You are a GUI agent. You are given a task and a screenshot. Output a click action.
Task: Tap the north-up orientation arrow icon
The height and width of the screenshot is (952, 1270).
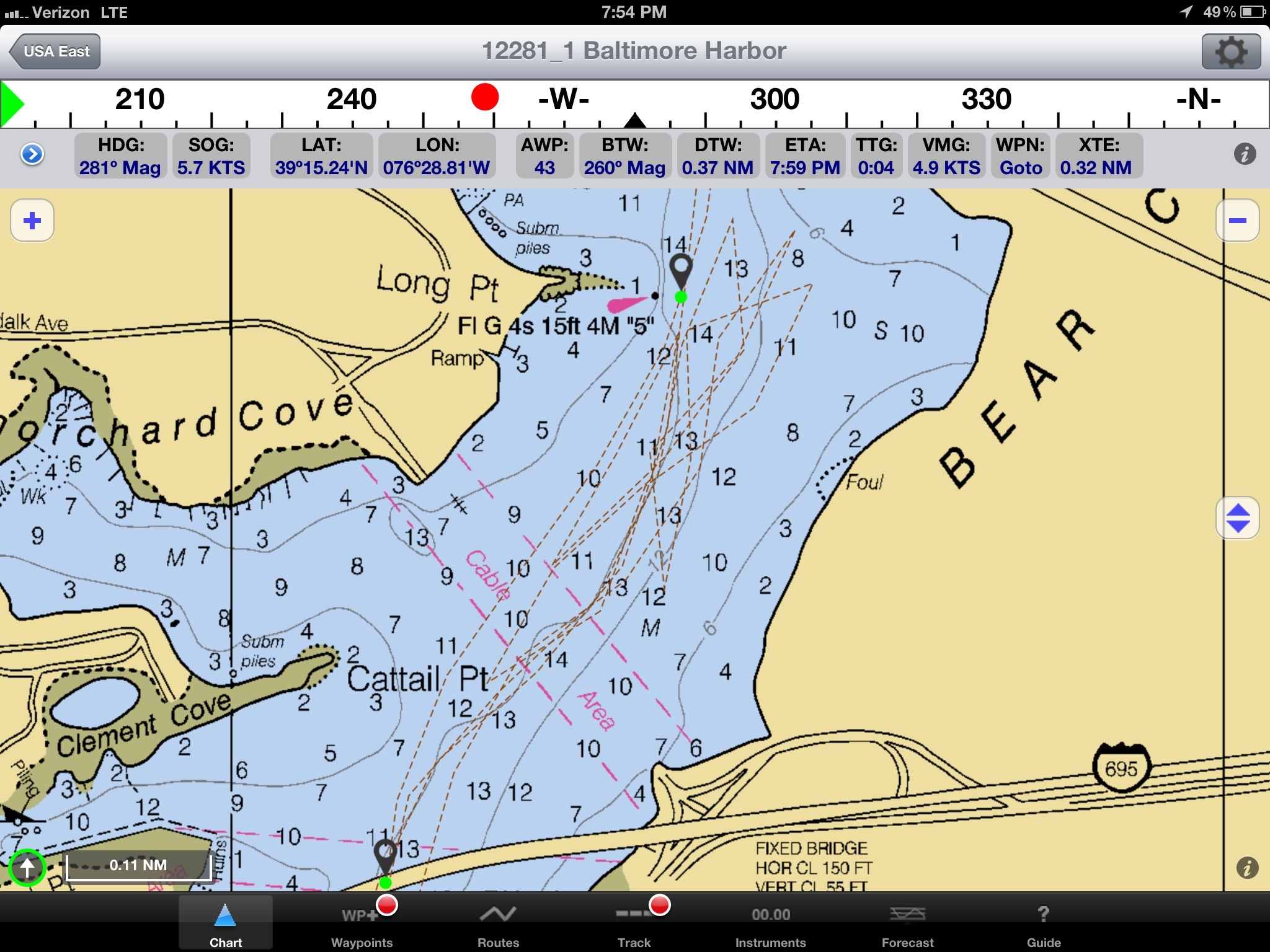point(27,868)
